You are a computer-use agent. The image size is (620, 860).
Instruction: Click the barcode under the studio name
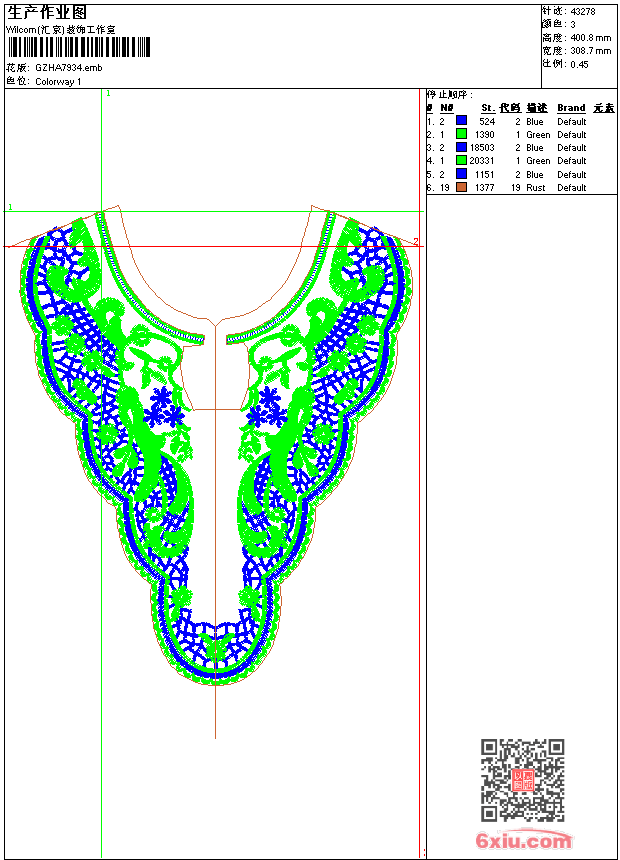pos(78,47)
